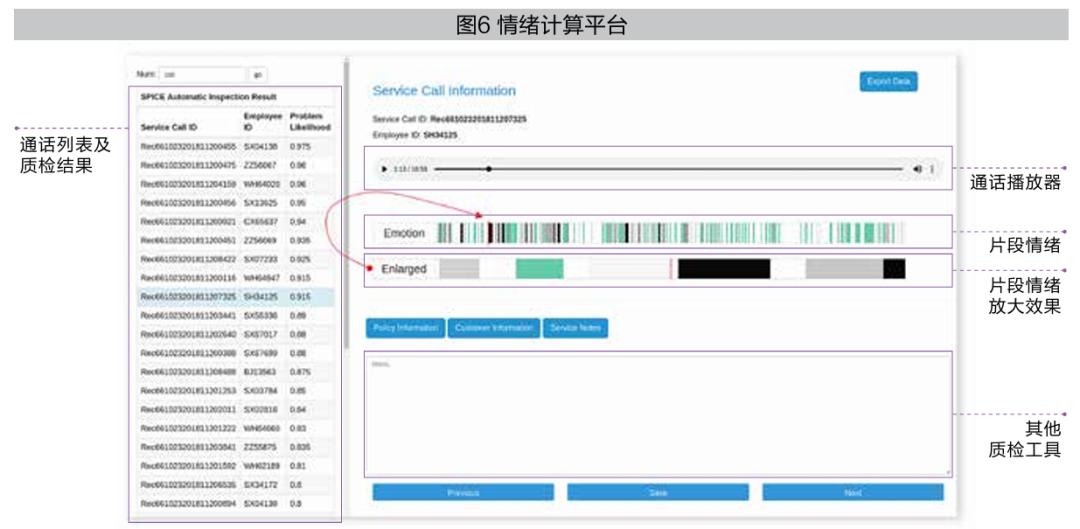Image resolution: width=1080 pixels, height=529 pixels.
Task: Select the first call row with likelihood 0.975
Action: 236,147
